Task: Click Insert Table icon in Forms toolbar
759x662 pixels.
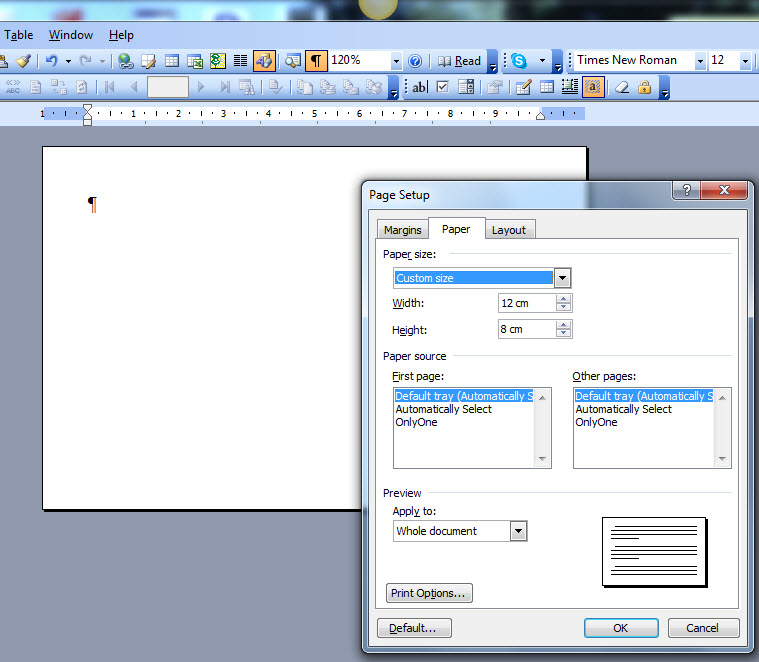Action: (547, 87)
